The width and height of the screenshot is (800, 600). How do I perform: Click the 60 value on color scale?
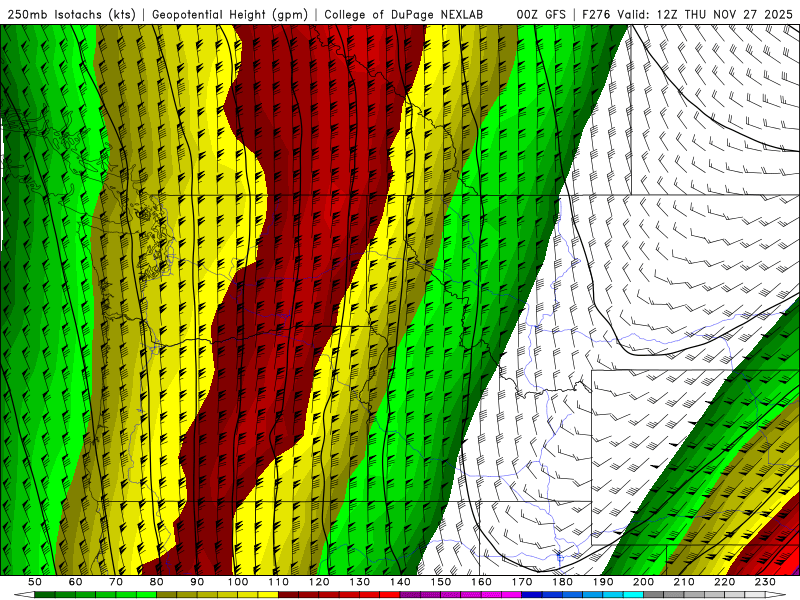pyautogui.click(x=75, y=582)
